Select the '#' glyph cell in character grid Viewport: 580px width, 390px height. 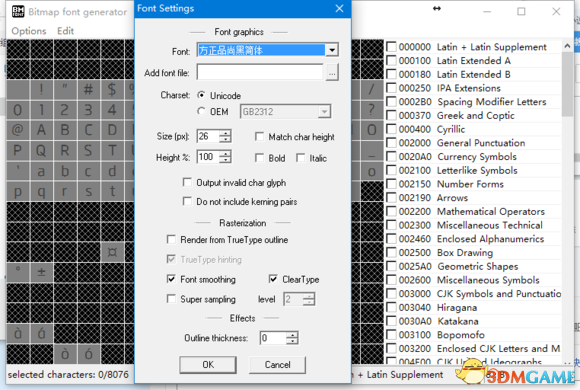click(x=88, y=89)
